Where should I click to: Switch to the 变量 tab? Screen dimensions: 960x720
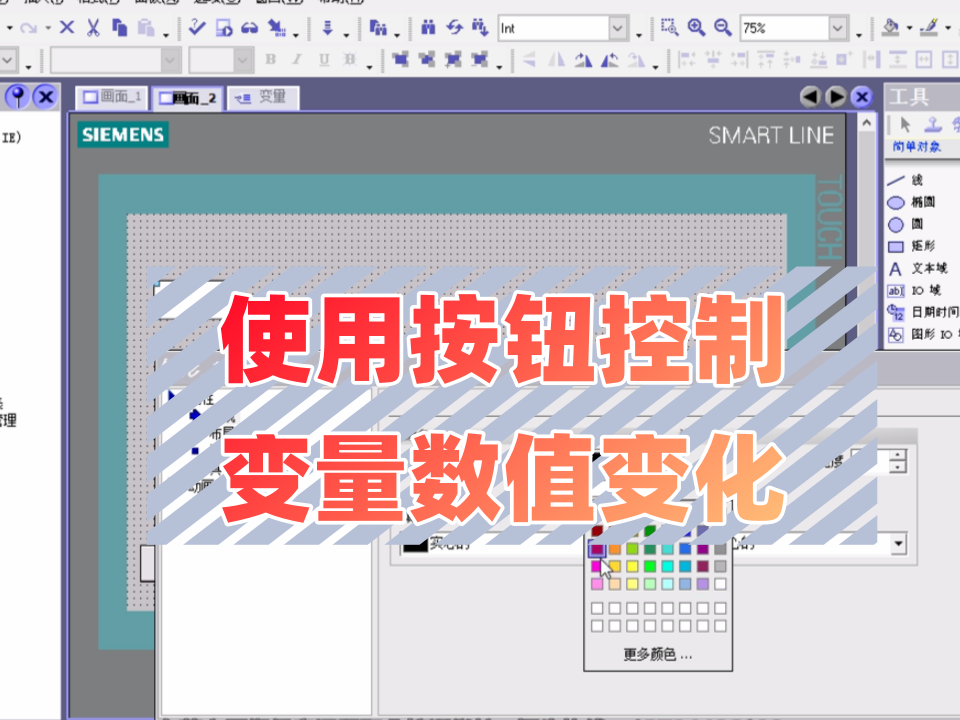[263, 97]
